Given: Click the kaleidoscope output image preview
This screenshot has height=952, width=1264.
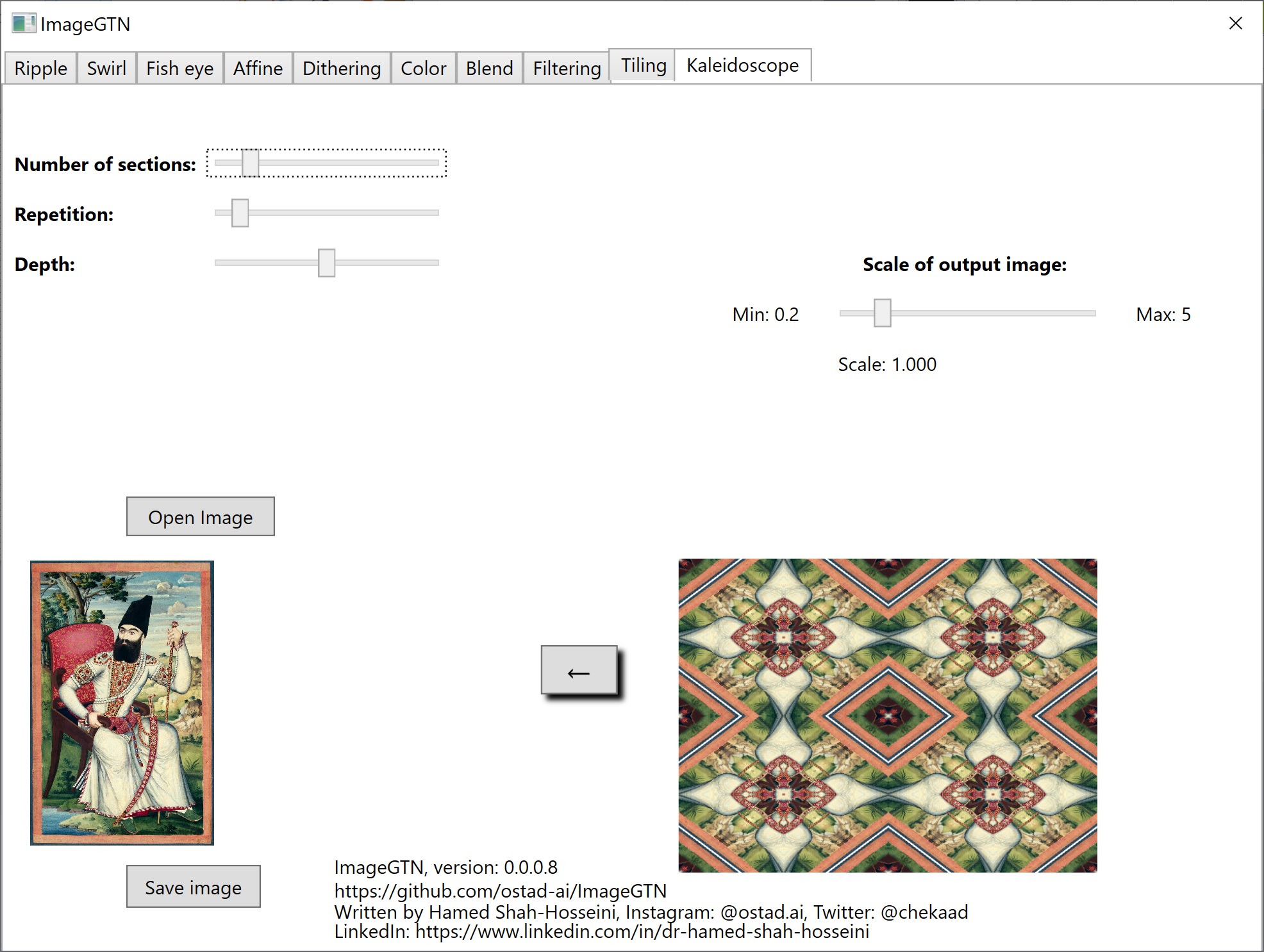Looking at the screenshot, I should (x=888, y=715).
